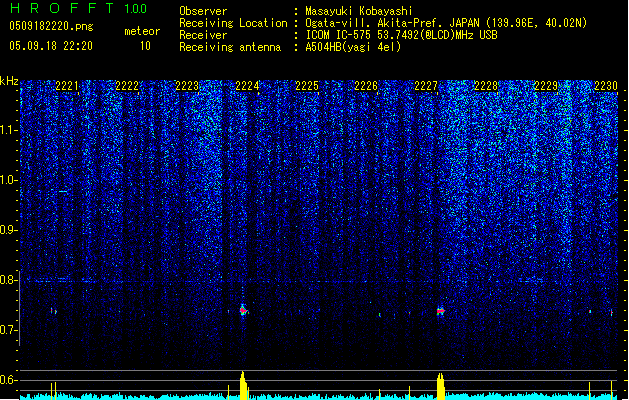
Task: Click the "Receiver" field label
Action: point(203,35)
